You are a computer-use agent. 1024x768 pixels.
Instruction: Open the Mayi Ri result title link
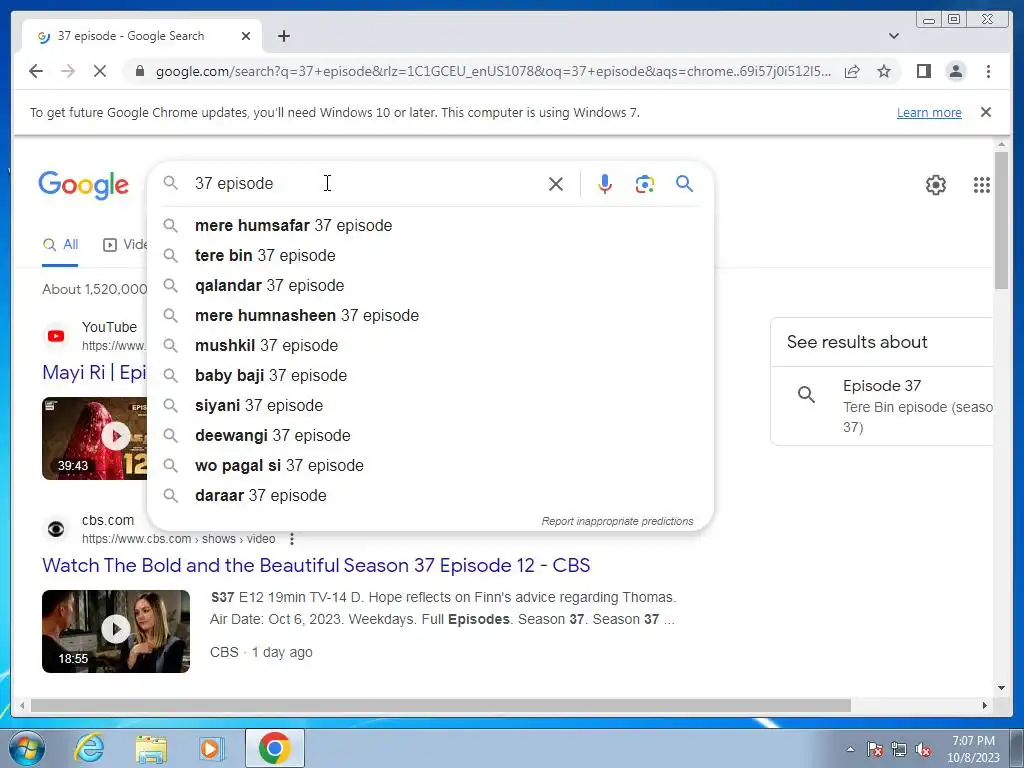pos(94,372)
